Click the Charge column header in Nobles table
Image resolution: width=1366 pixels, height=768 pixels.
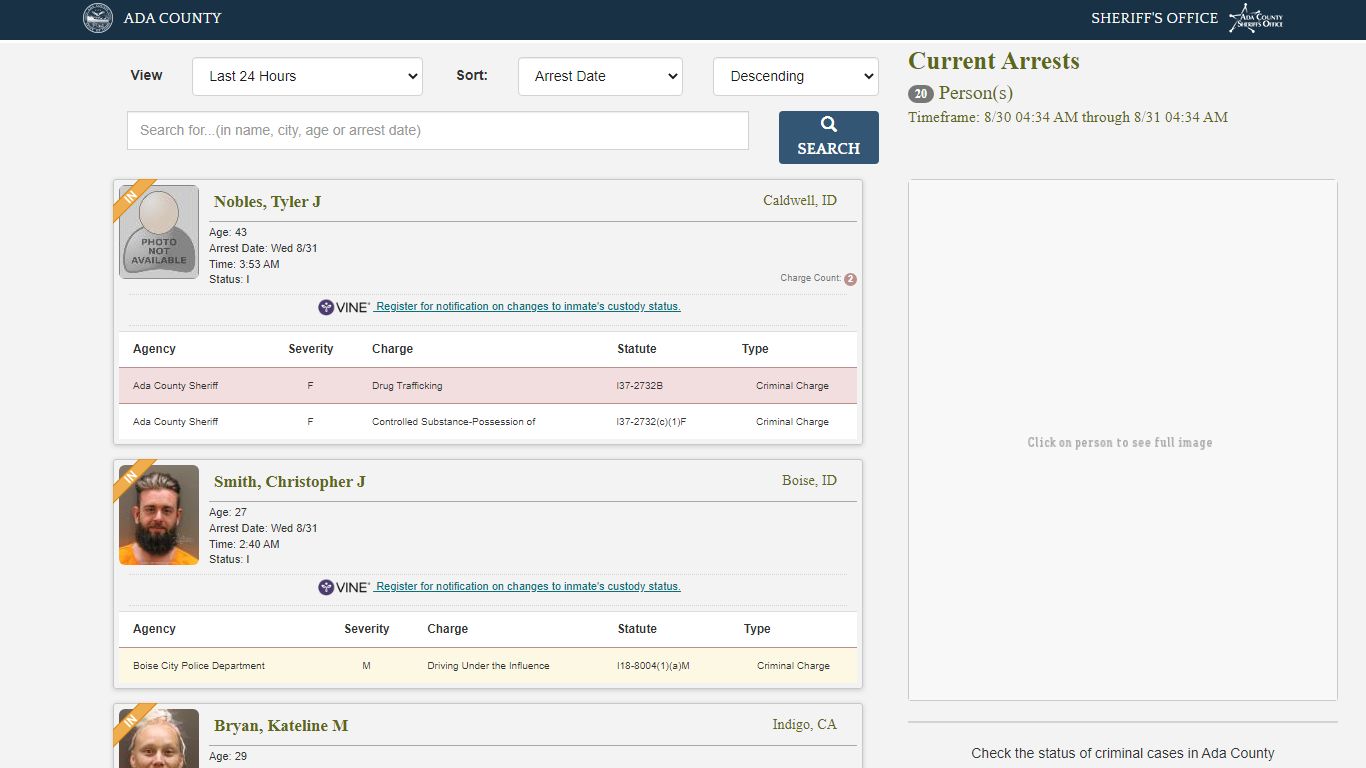pyautogui.click(x=392, y=349)
